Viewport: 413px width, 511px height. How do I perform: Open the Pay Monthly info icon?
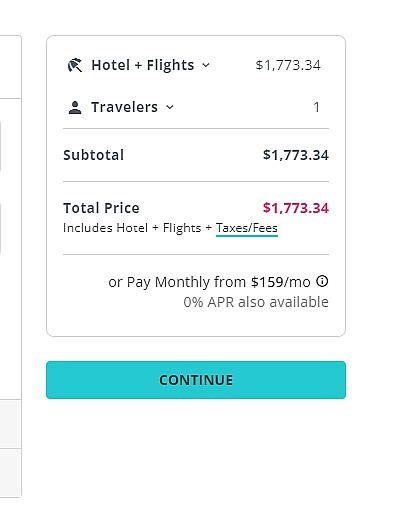pos(322,281)
